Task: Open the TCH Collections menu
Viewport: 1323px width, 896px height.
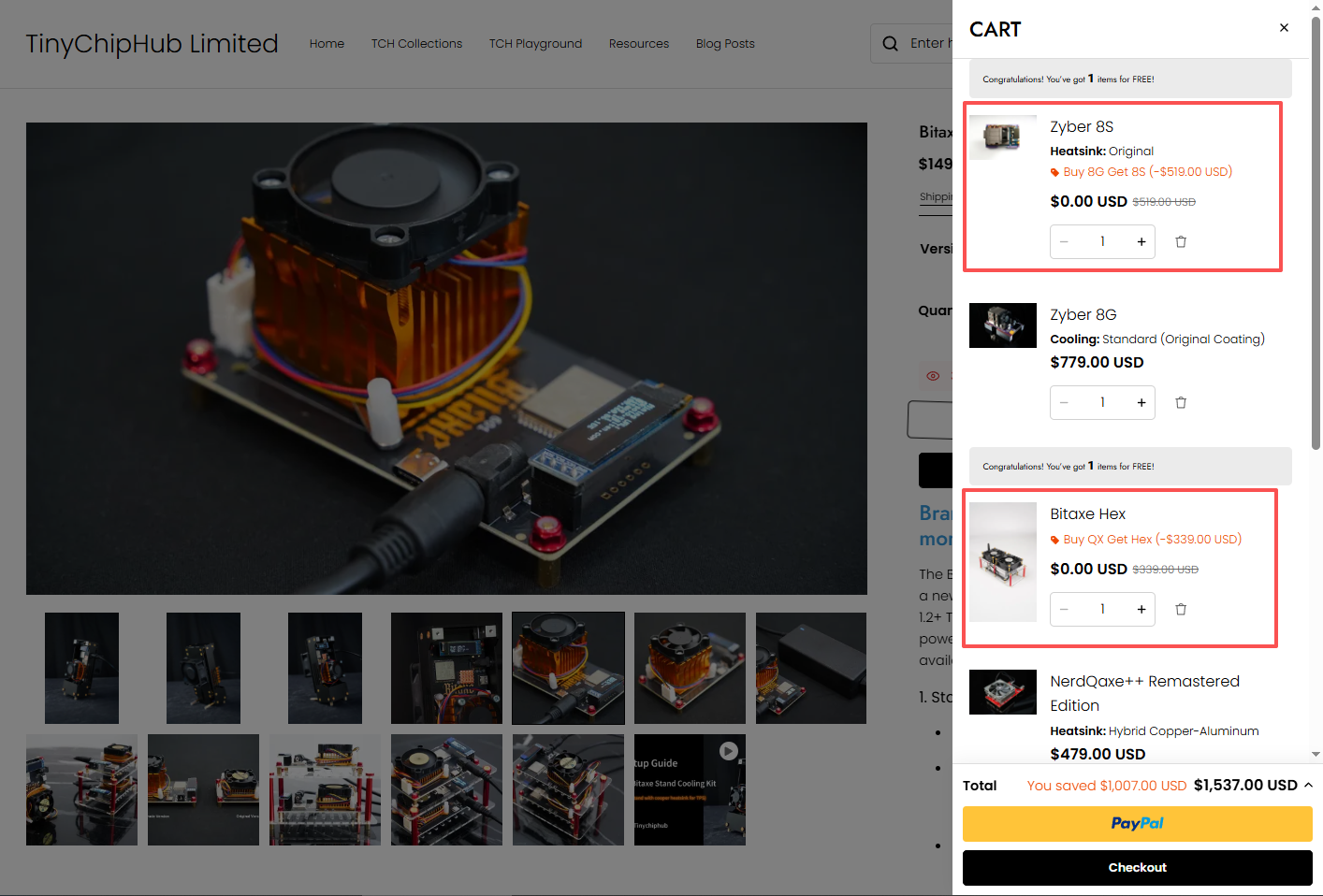Action: [x=416, y=44]
